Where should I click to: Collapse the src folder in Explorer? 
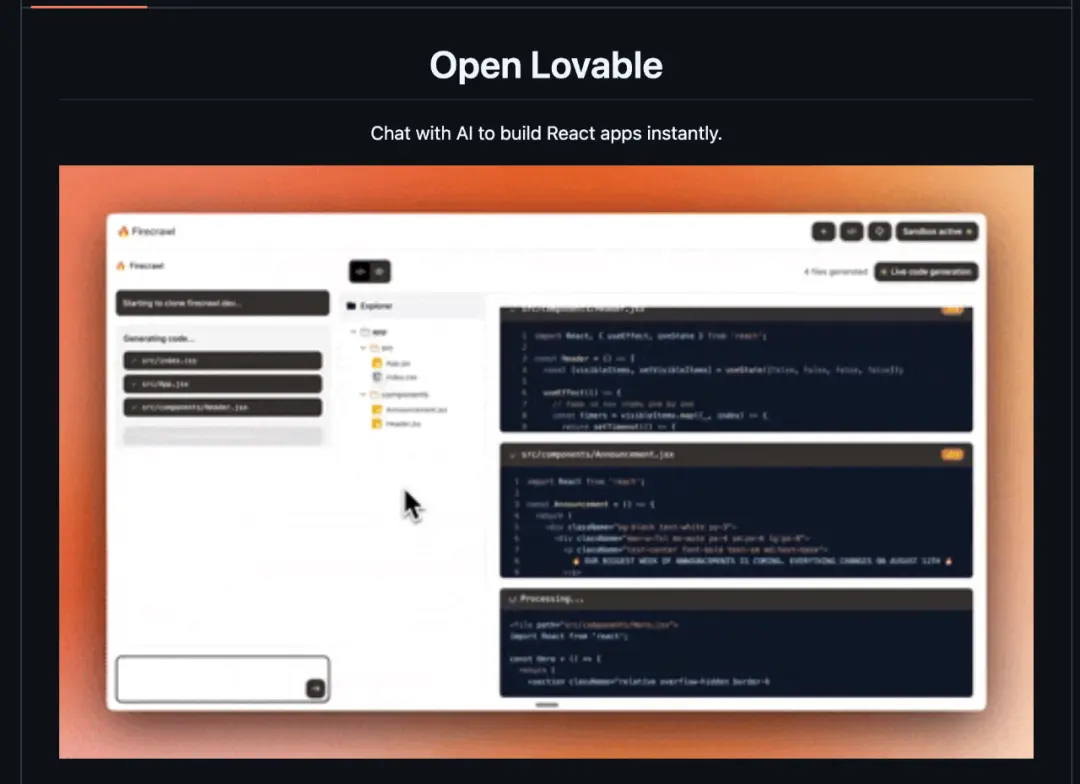(363, 348)
